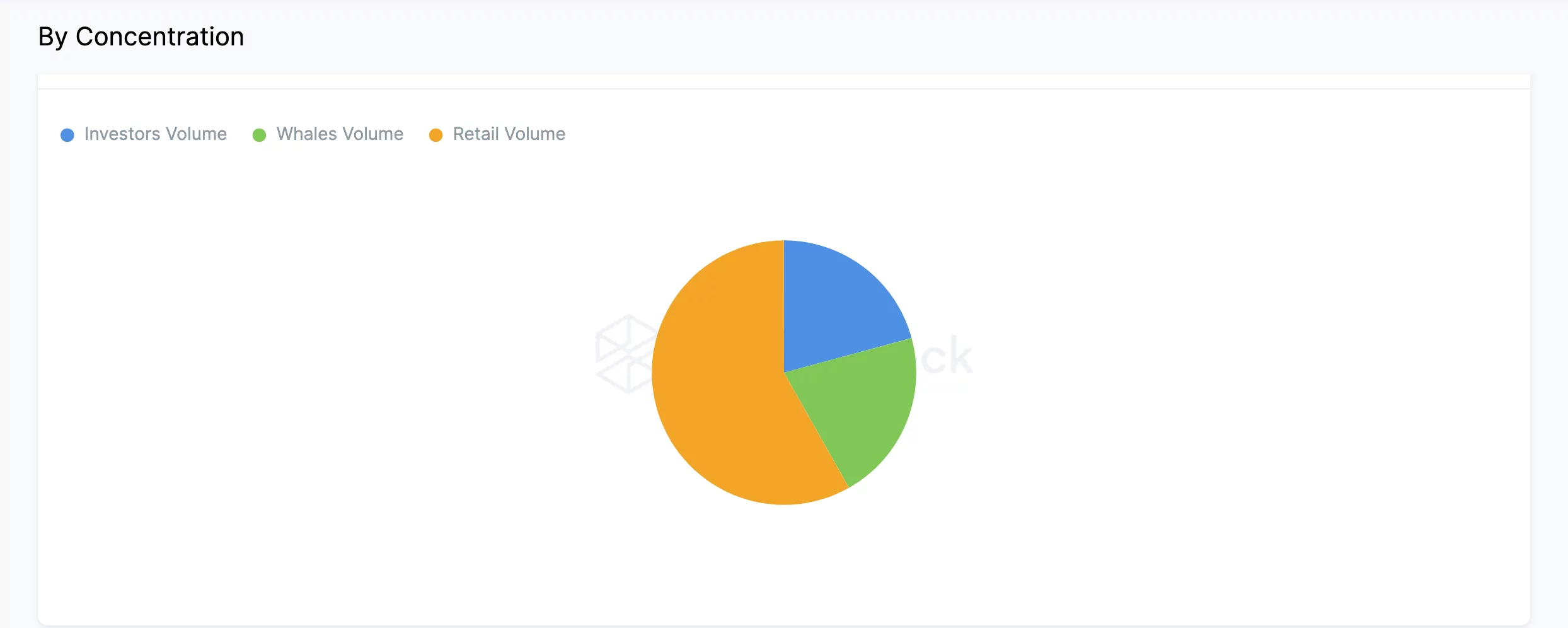Click the blue Investors Volume legend dot
Viewport: 1568px width, 628px height.
pos(67,135)
